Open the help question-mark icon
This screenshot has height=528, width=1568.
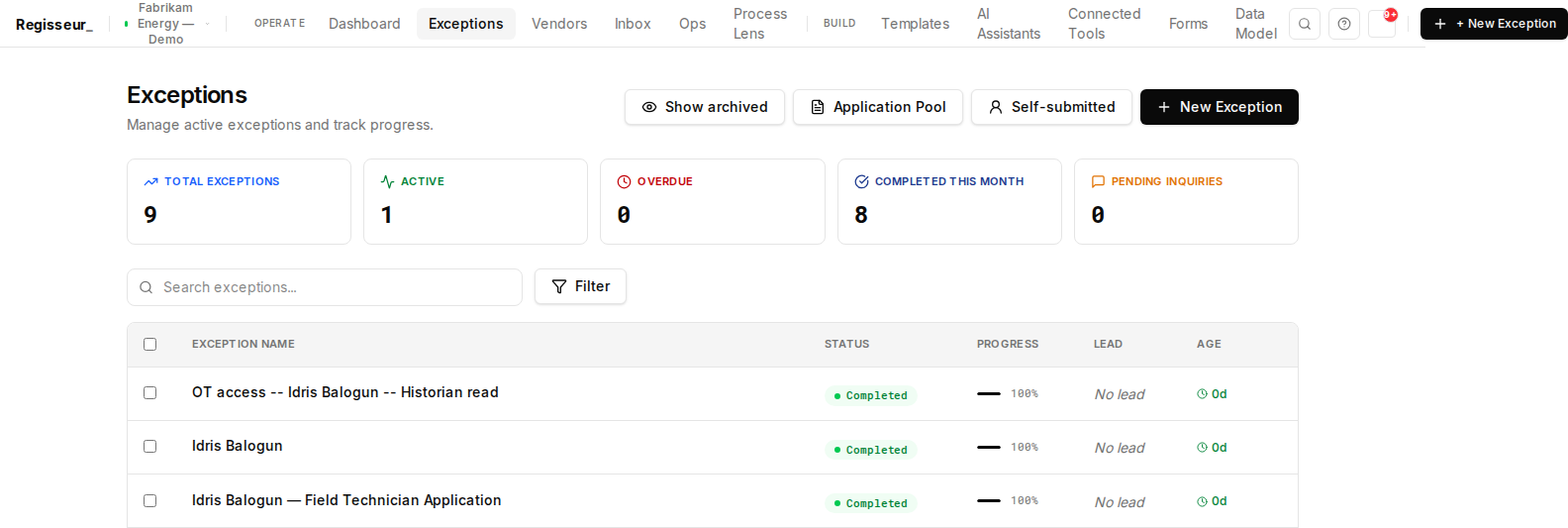tap(1343, 24)
